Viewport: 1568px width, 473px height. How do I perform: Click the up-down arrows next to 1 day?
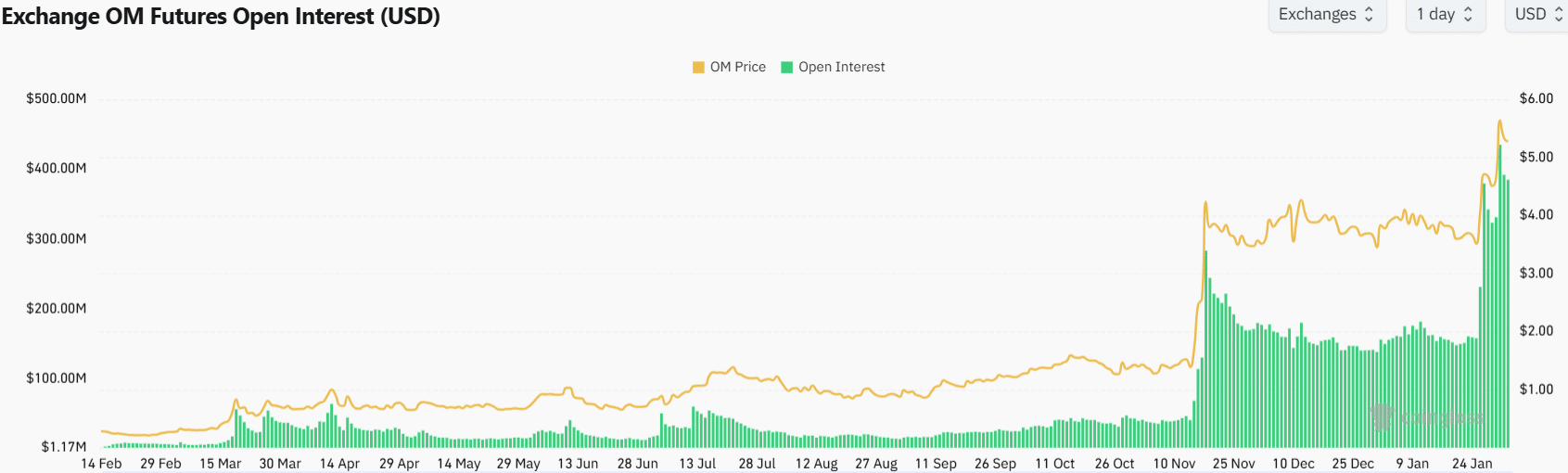[x=1468, y=15]
